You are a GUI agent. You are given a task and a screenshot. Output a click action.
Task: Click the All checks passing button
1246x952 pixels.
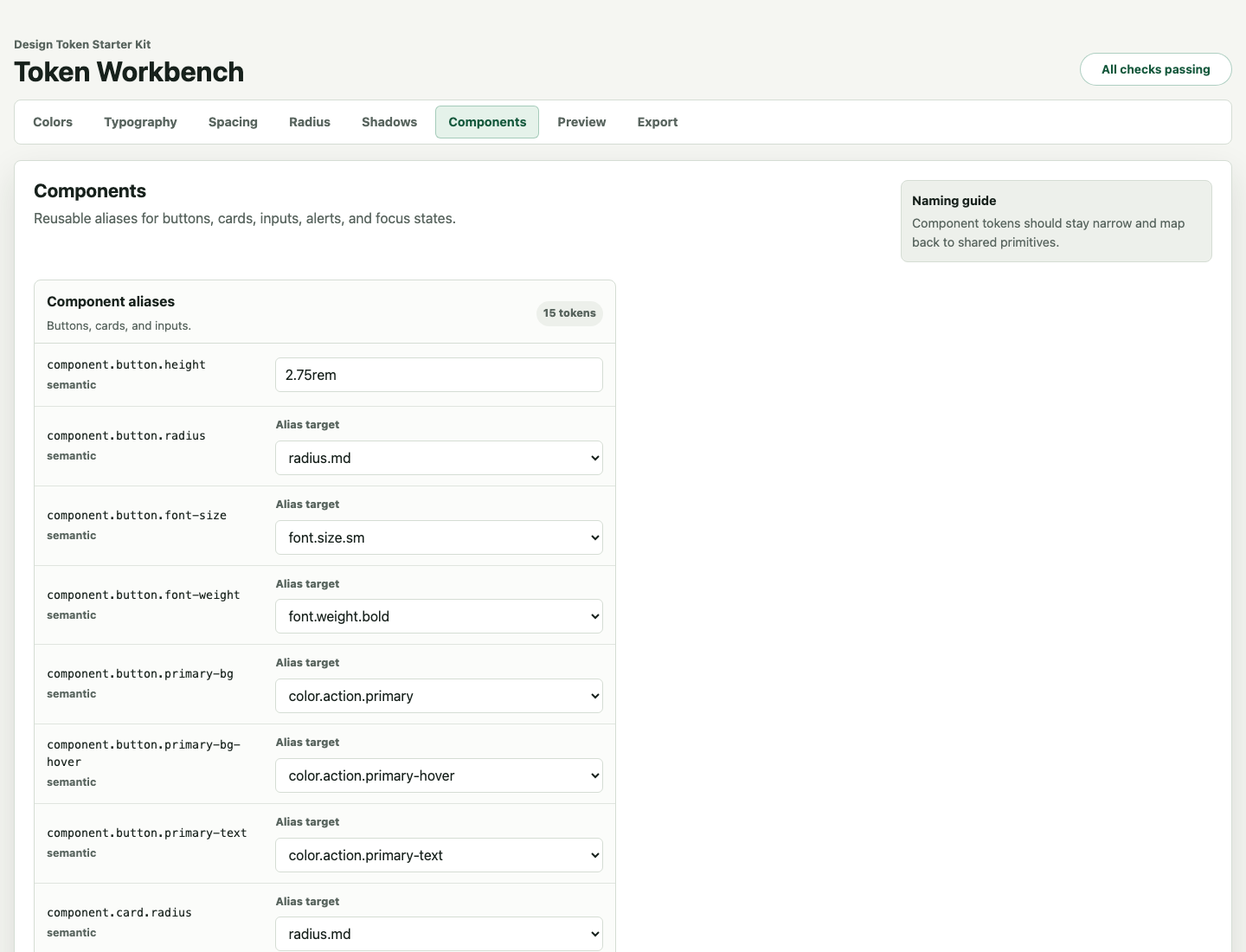(1155, 69)
